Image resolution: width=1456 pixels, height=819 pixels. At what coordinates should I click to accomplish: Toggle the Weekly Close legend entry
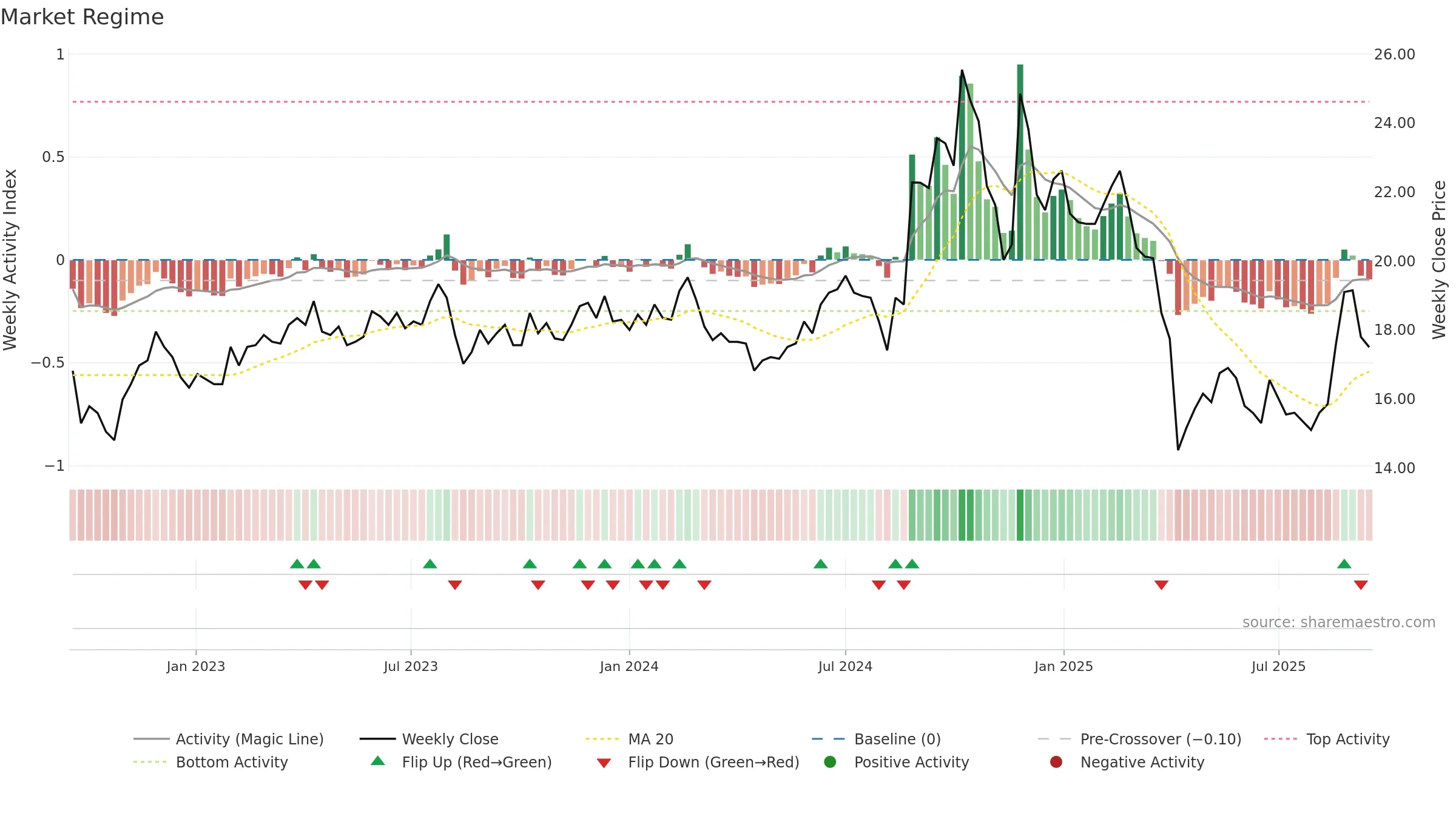[429, 739]
